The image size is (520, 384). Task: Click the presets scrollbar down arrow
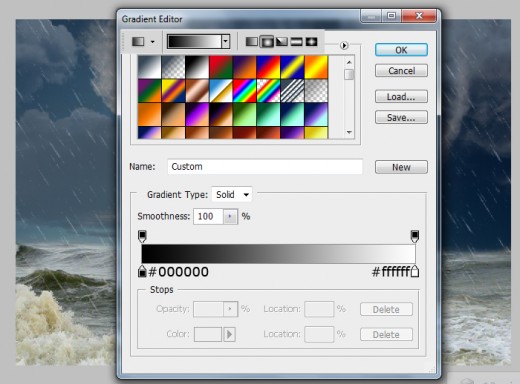pyautogui.click(x=349, y=132)
